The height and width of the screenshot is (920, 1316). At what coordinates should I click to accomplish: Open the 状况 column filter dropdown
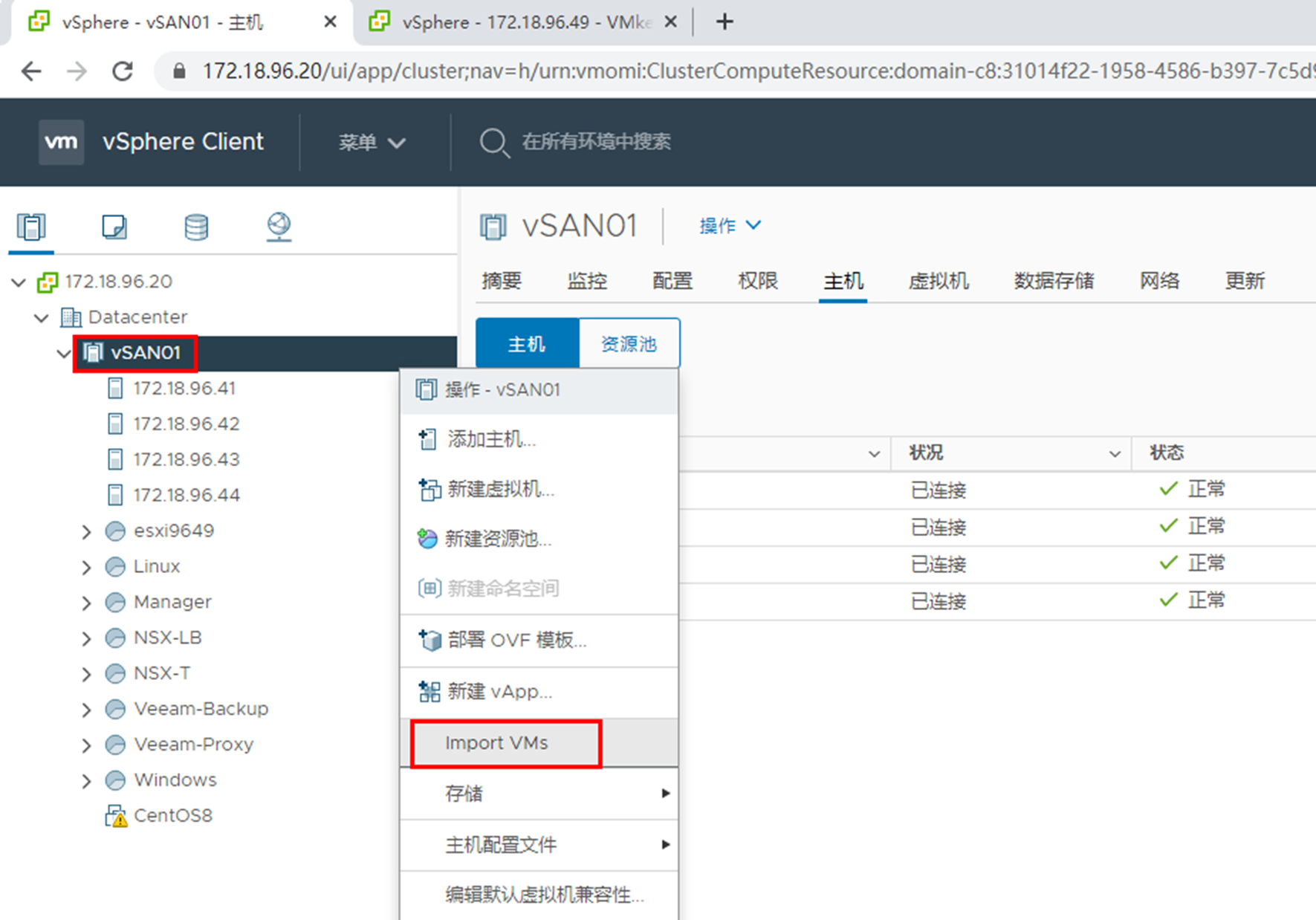pyautogui.click(x=1115, y=453)
